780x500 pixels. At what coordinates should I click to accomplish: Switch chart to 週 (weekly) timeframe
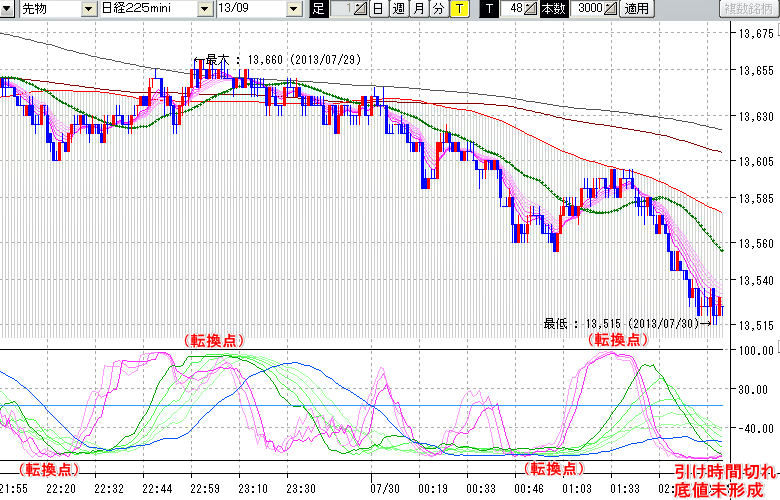click(398, 9)
